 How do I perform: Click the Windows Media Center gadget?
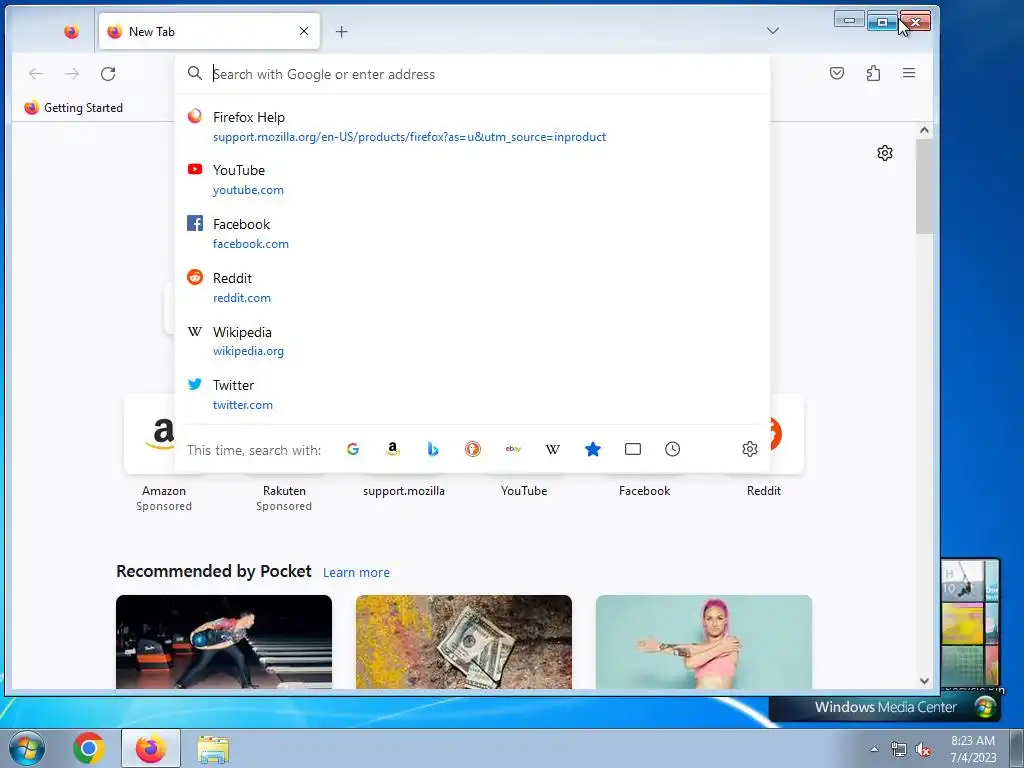pos(886,707)
